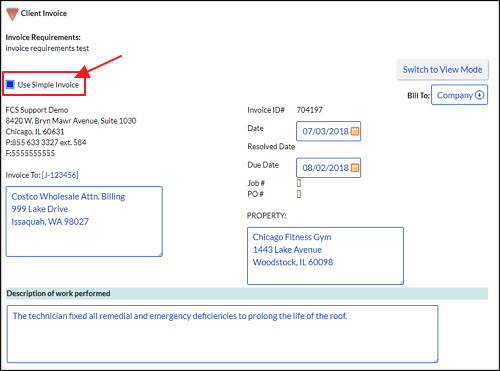
Task: Open the J-123456 invoice link
Action: pos(60,175)
